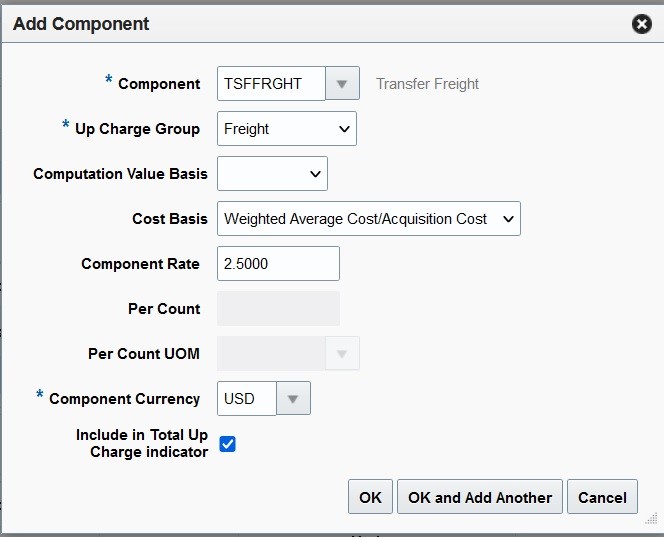Open Computation Value Basis dropdown
664x540 pixels.
pos(272,174)
